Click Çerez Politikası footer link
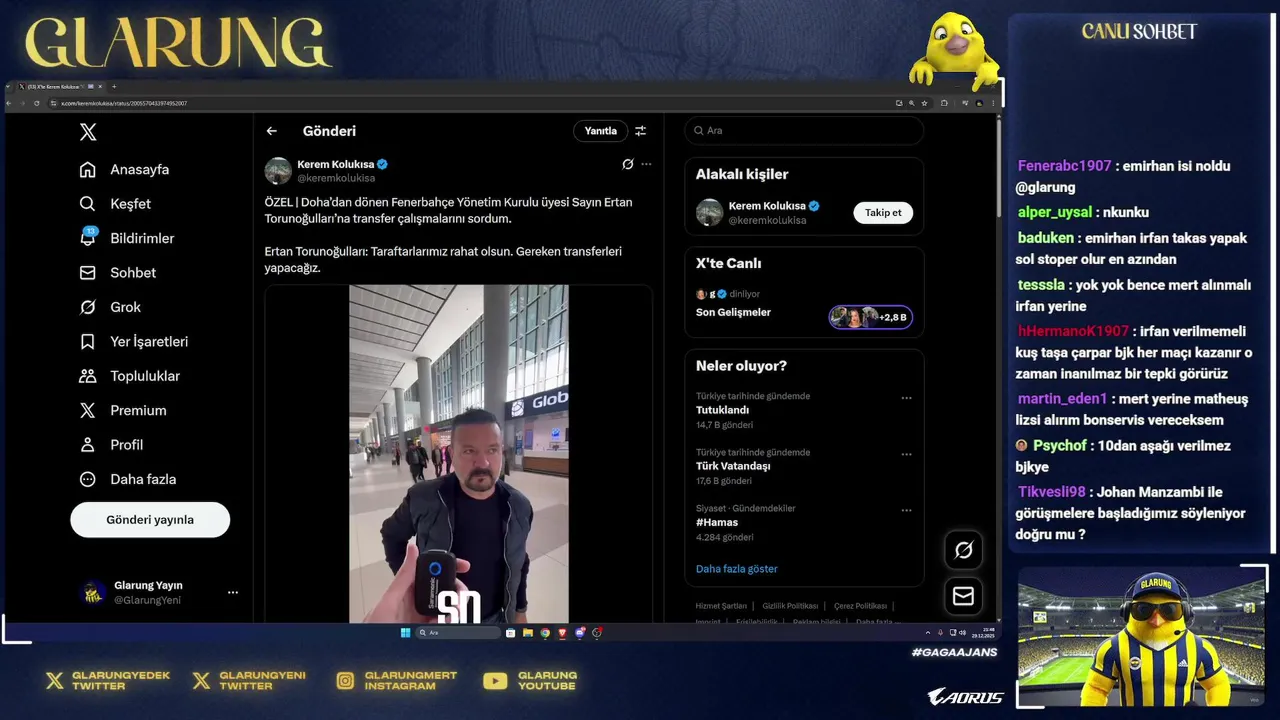This screenshot has width=1280, height=720. click(860, 606)
